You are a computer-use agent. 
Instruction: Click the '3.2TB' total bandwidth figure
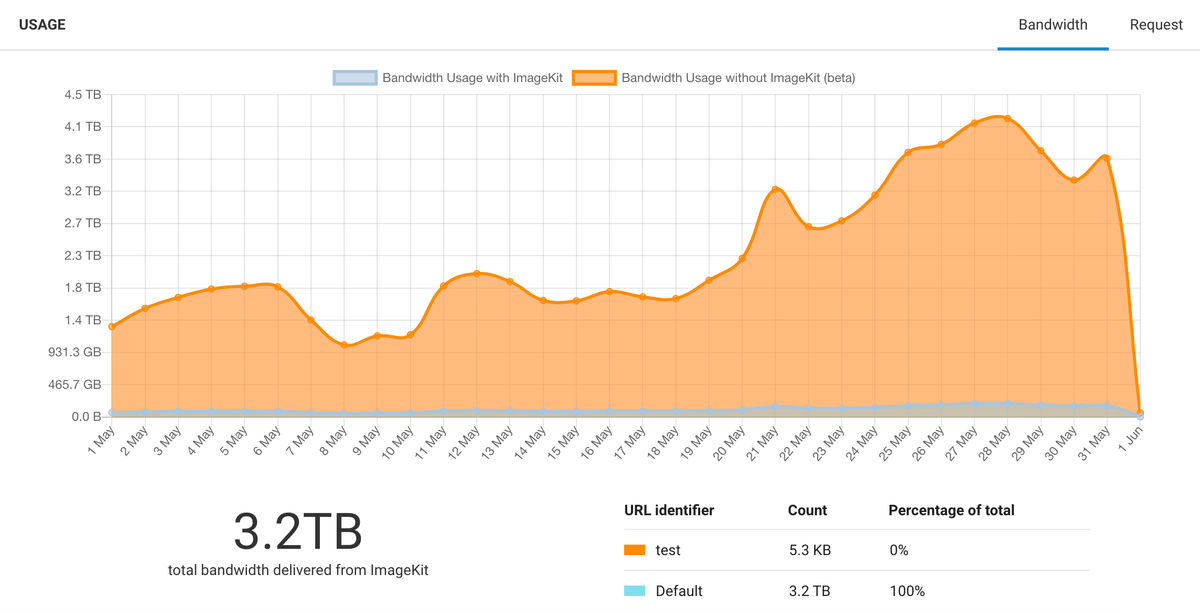[297, 530]
